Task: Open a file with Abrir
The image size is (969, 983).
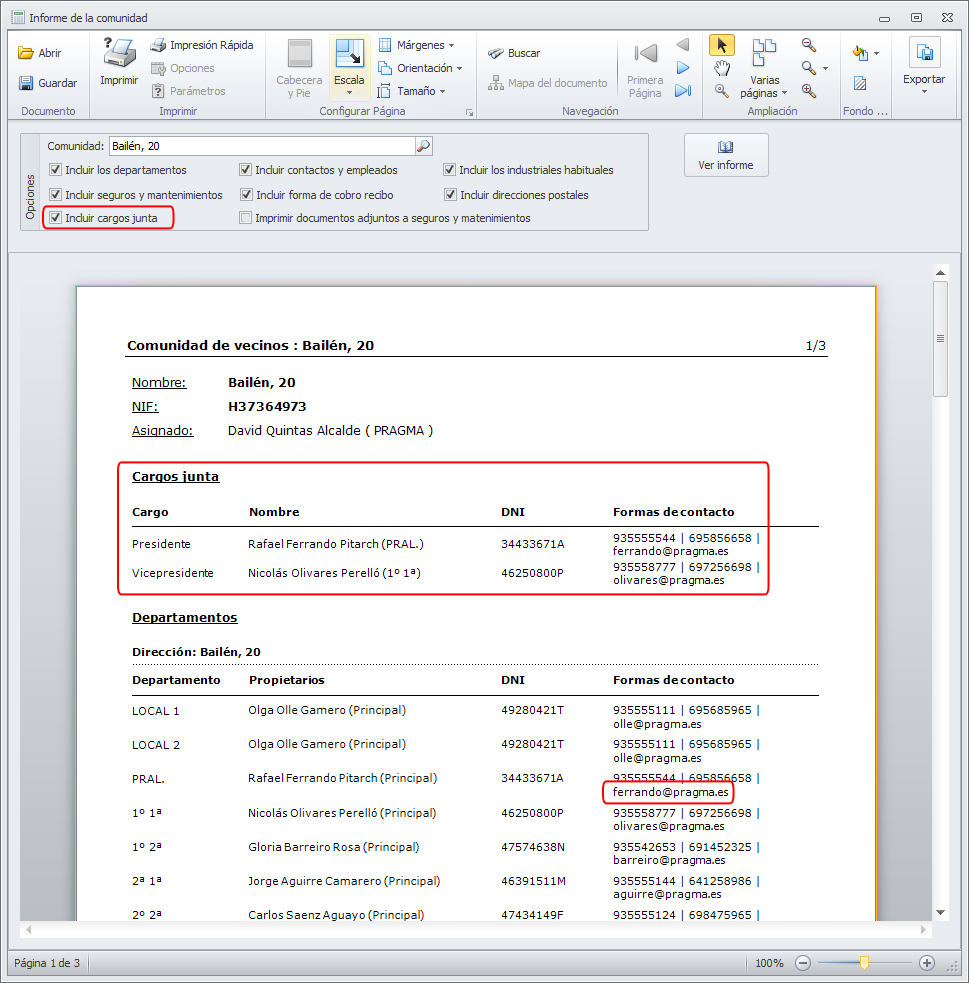Action: (40, 54)
